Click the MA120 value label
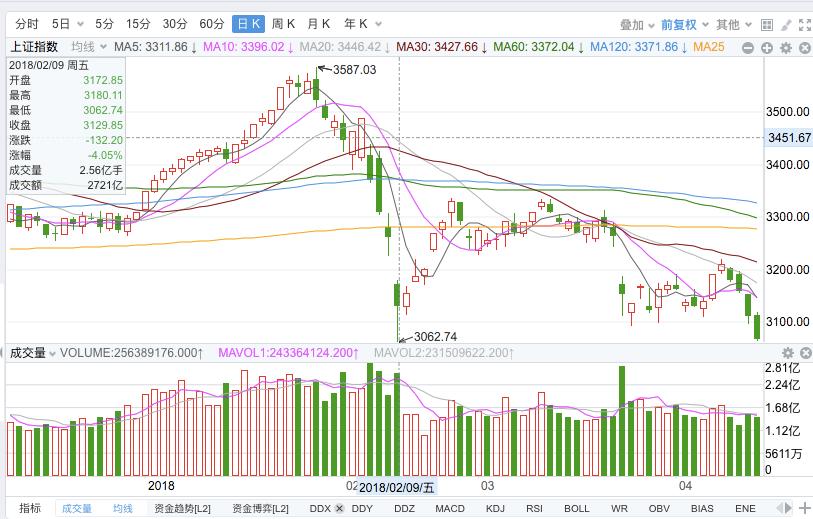Image resolution: width=813 pixels, height=519 pixels. 639,47
